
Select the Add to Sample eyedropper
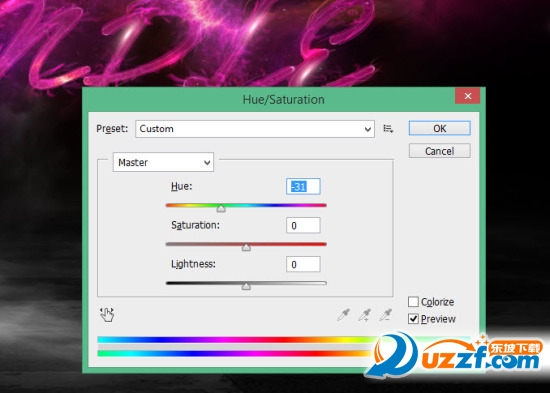tap(364, 315)
